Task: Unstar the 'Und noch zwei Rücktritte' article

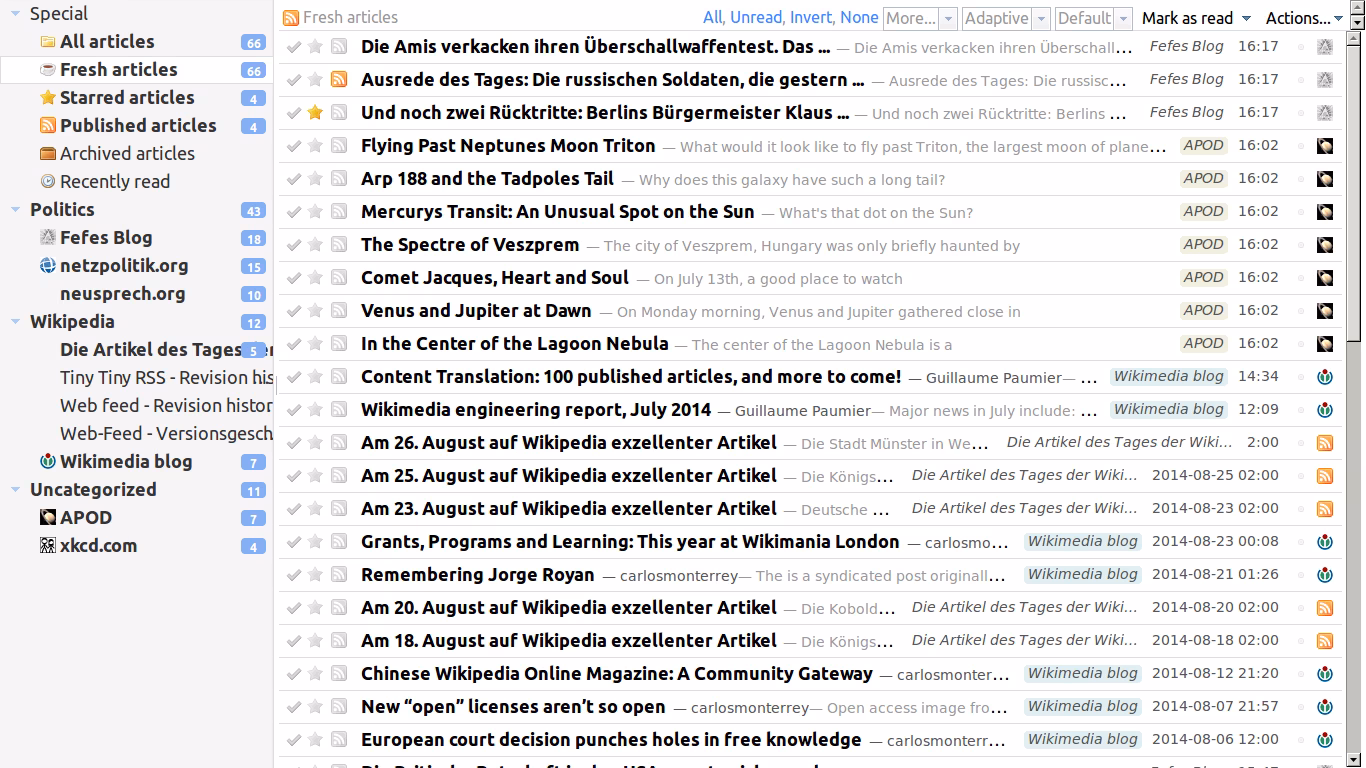Action: 315,113
